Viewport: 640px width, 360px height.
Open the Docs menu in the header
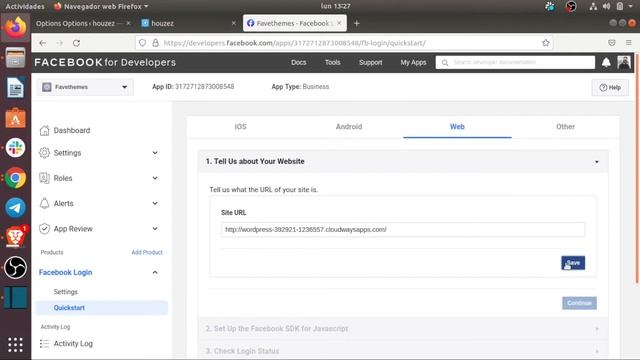tap(298, 62)
